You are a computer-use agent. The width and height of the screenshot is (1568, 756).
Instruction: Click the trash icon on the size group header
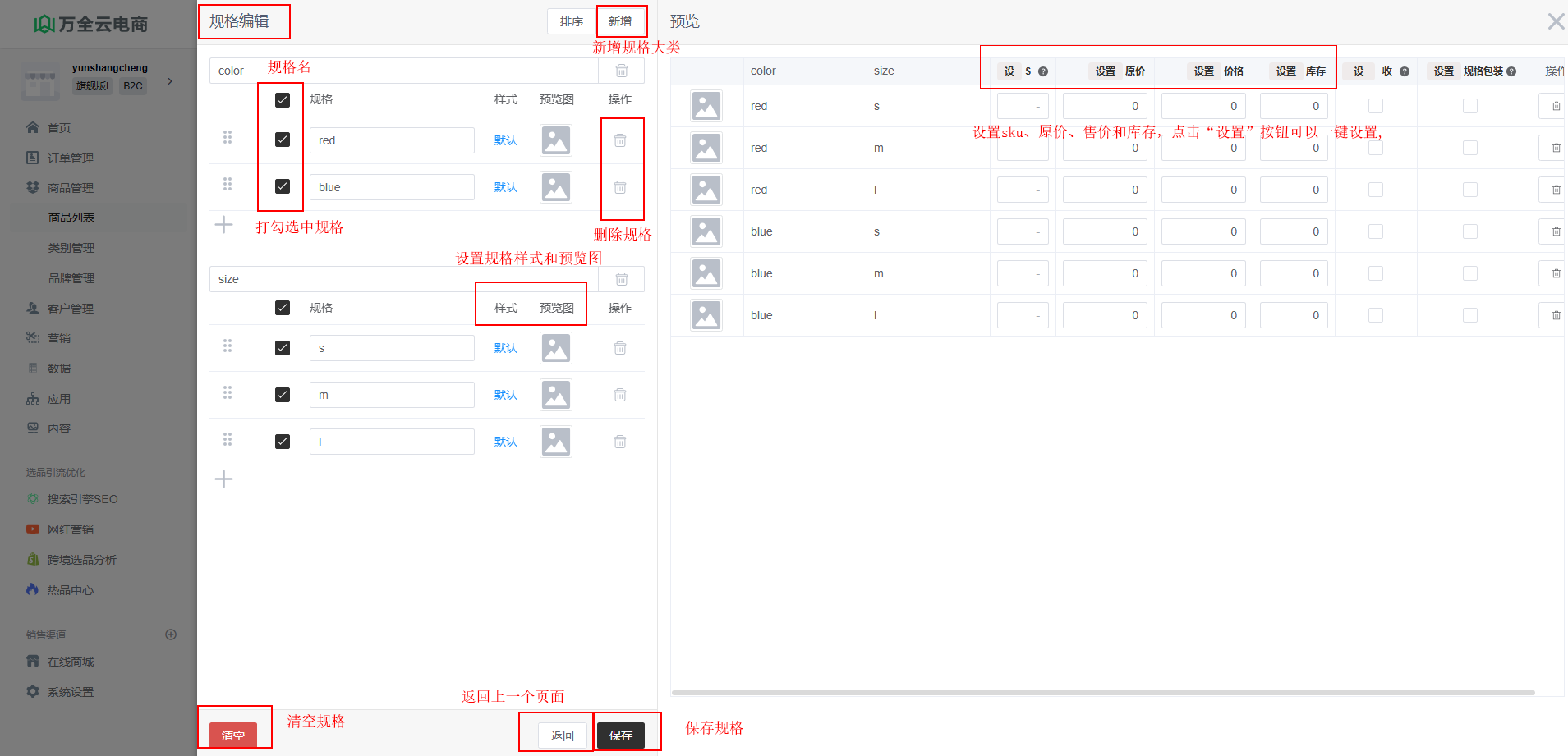tap(622, 279)
